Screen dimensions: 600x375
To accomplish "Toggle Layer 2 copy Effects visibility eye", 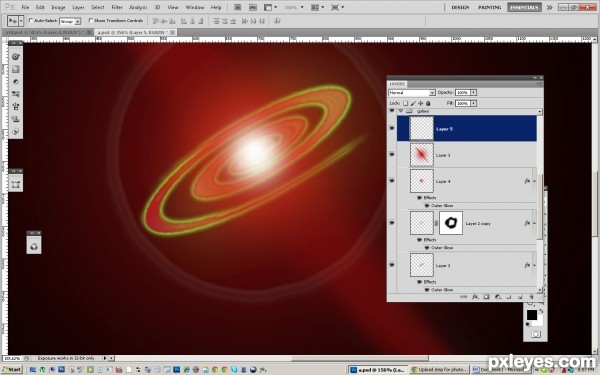I will coord(419,240).
